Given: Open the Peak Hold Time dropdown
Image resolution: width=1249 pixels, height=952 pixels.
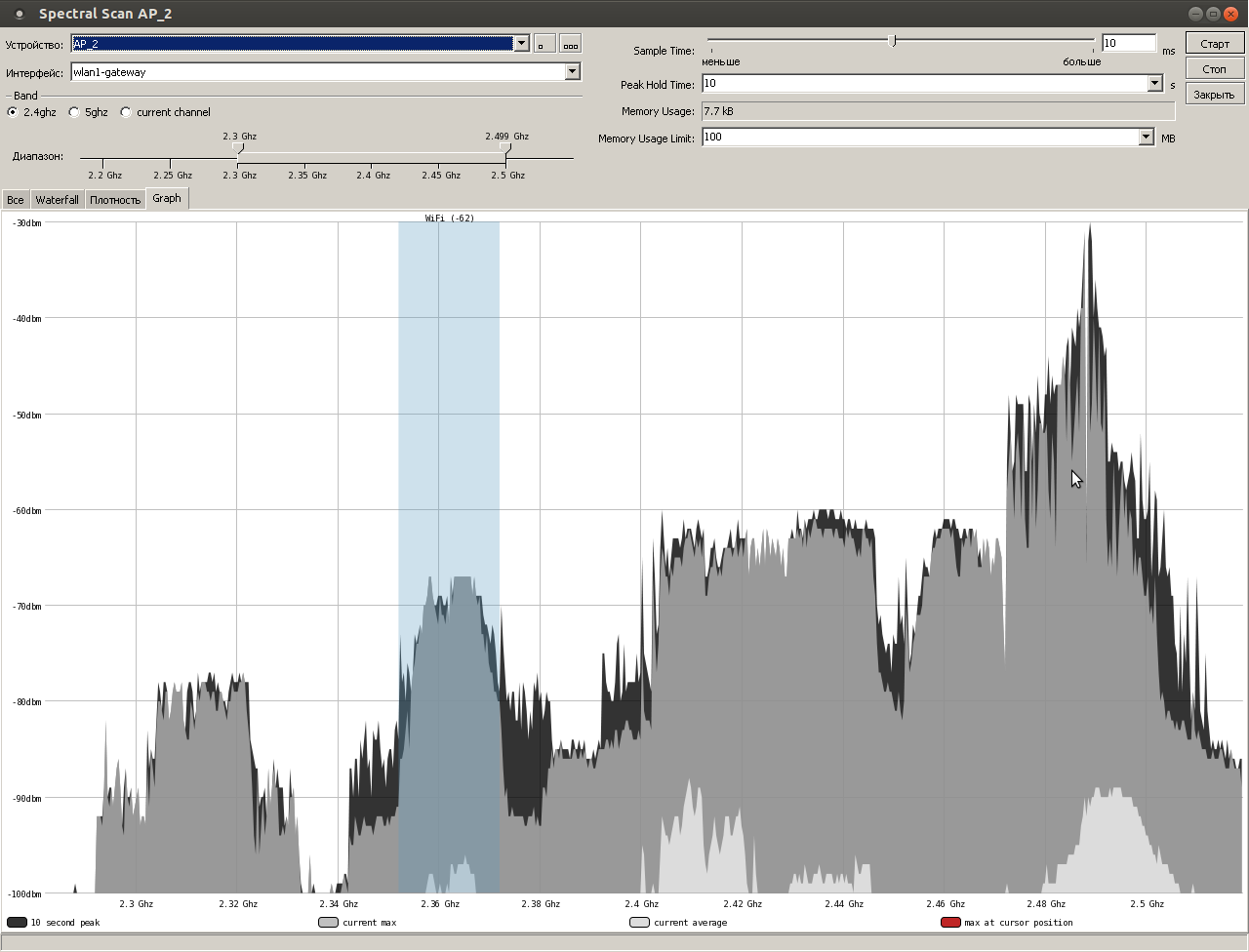Looking at the screenshot, I should coord(1154,84).
